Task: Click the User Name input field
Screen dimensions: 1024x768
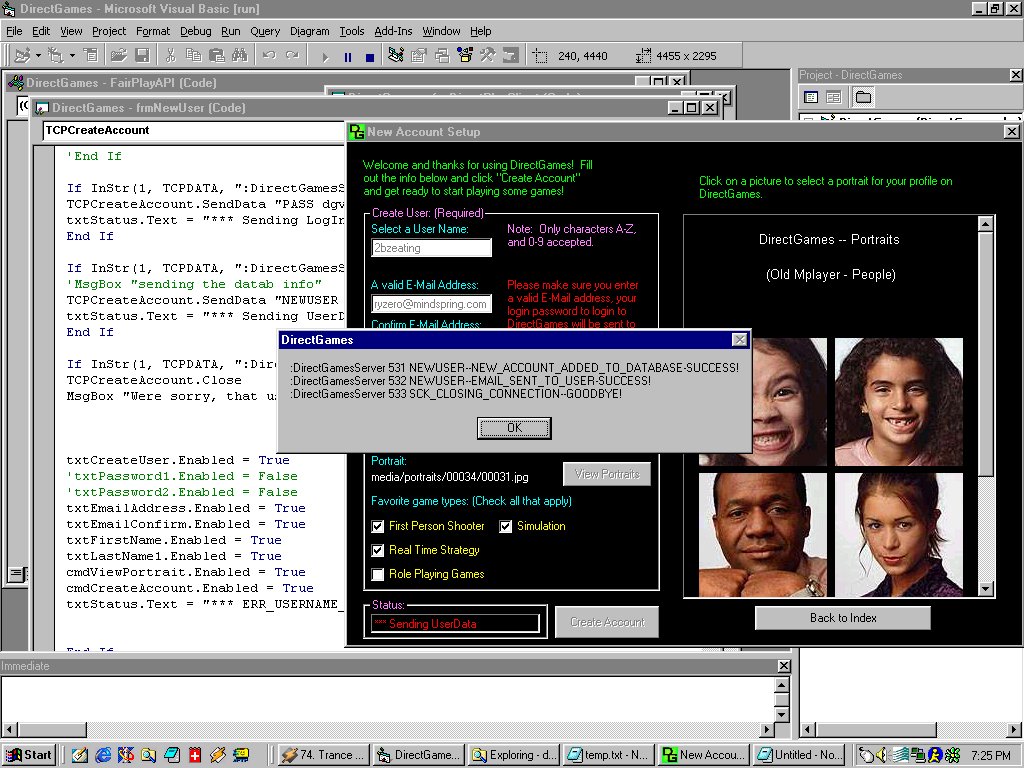Action: [x=431, y=248]
